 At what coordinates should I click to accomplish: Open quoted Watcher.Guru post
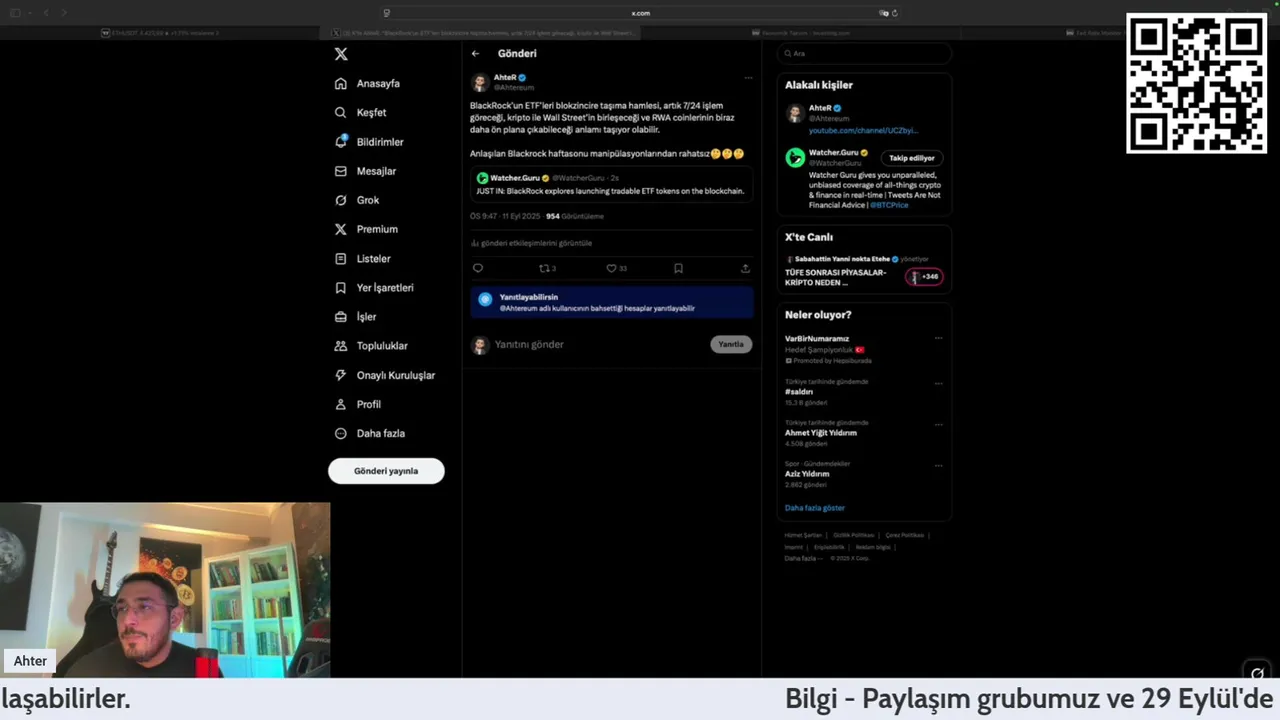pyautogui.click(x=611, y=185)
